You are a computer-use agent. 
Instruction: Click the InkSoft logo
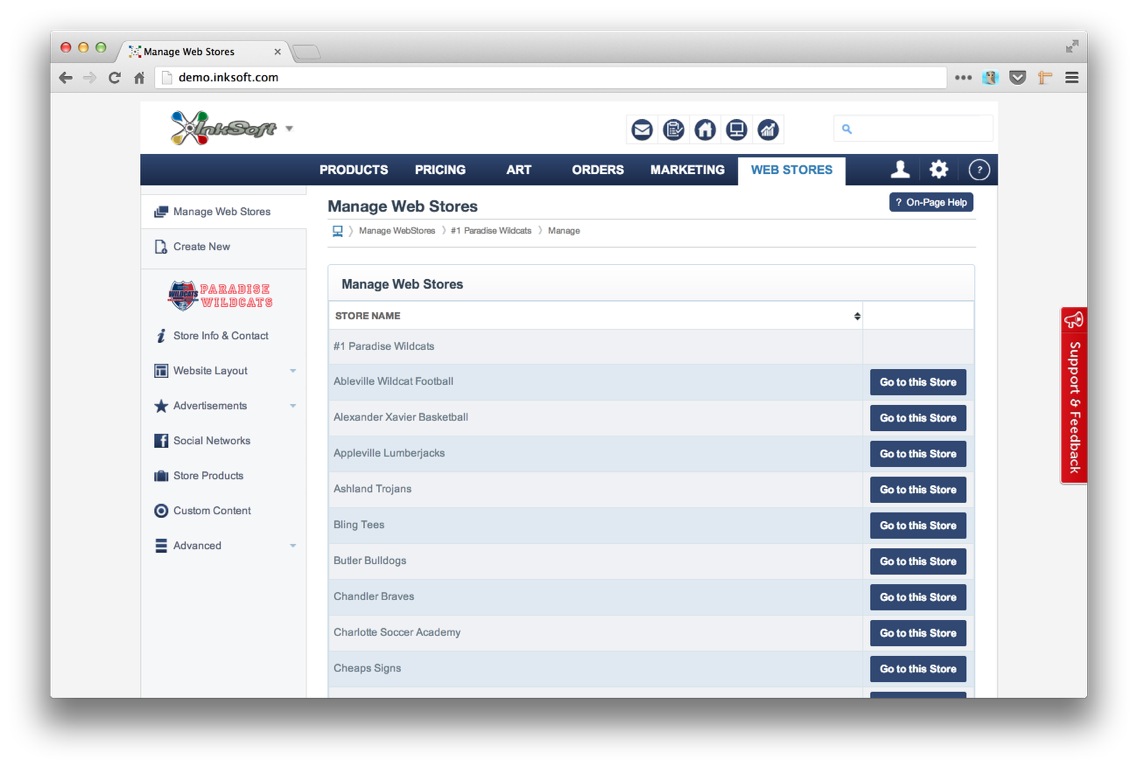click(x=223, y=128)
